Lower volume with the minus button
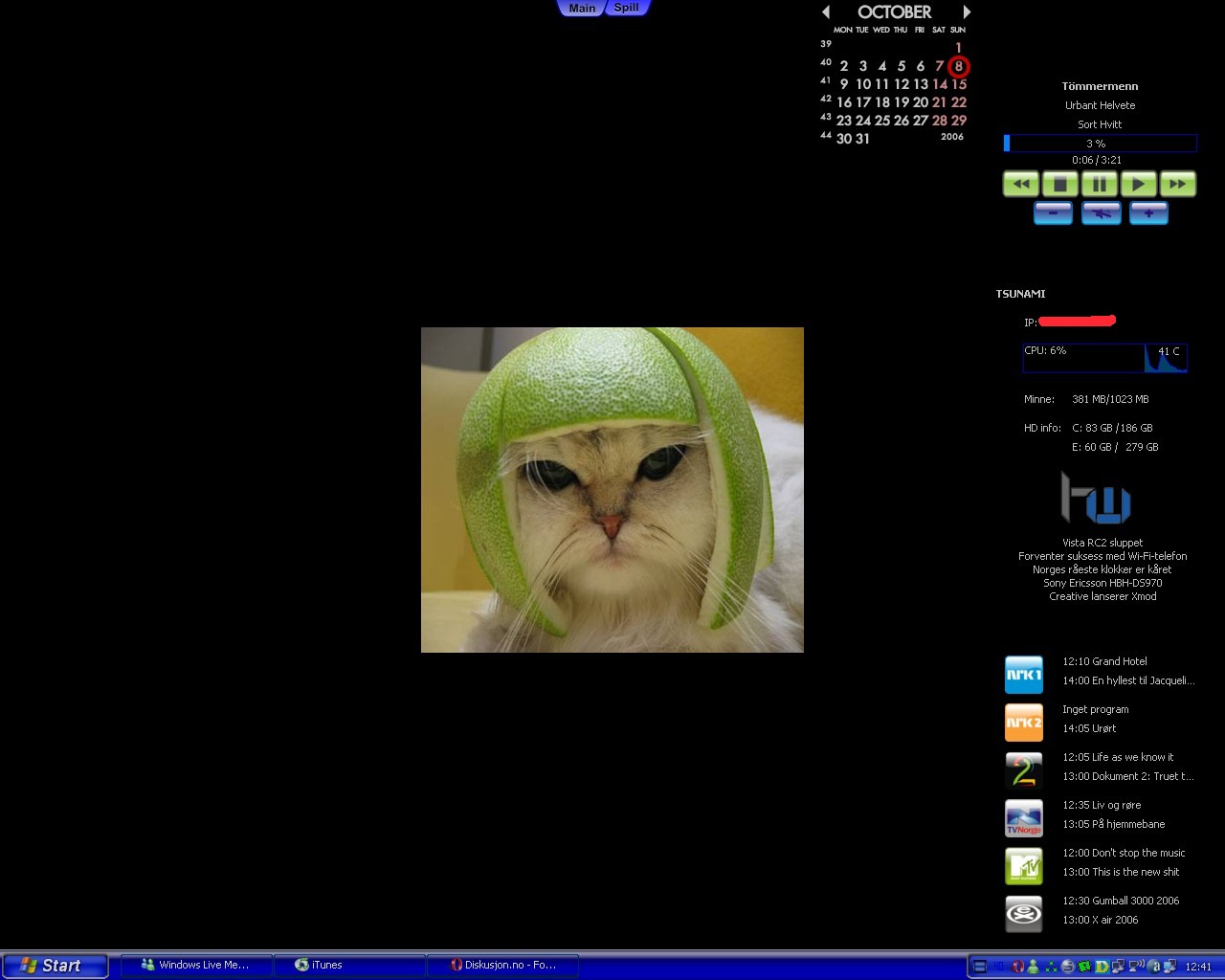1225x980 pixels. (1053, 213)
